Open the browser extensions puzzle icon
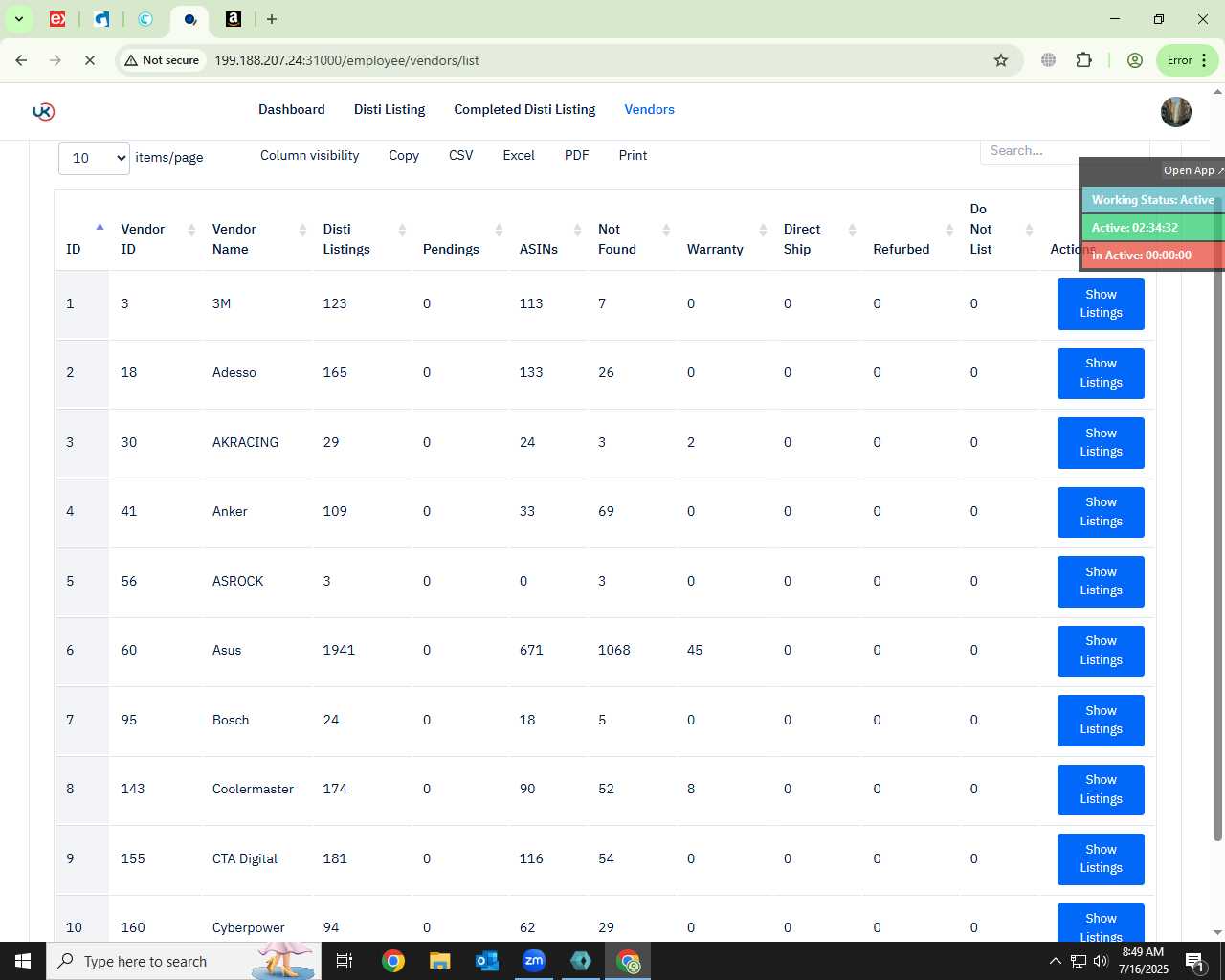The image size is (1225, 980). [1083, 60]
